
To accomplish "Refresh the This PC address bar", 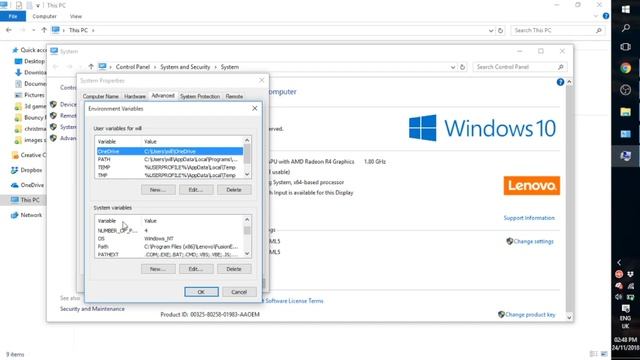I will pos(500,30).
